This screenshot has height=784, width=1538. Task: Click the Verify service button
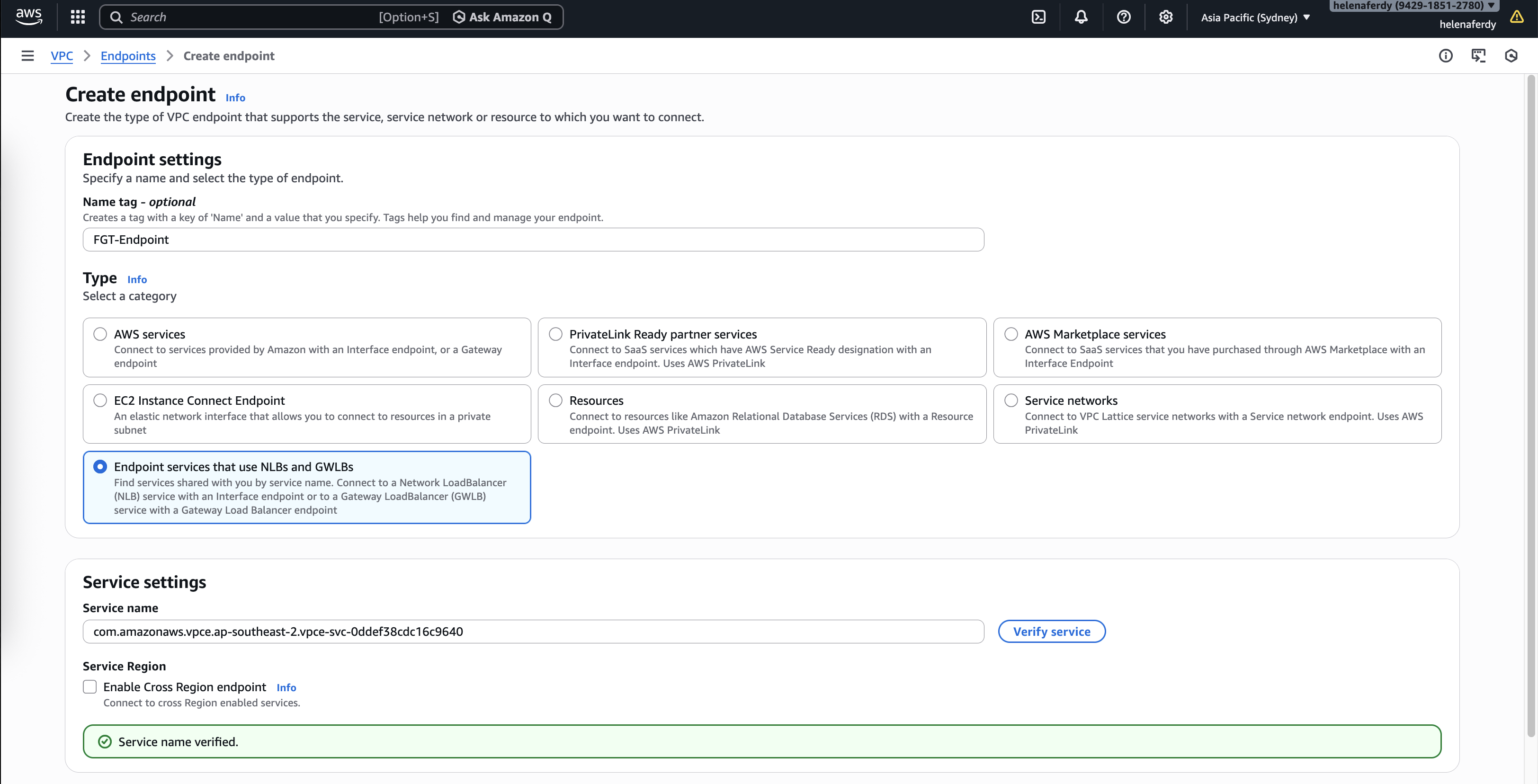click(1051, 632)
